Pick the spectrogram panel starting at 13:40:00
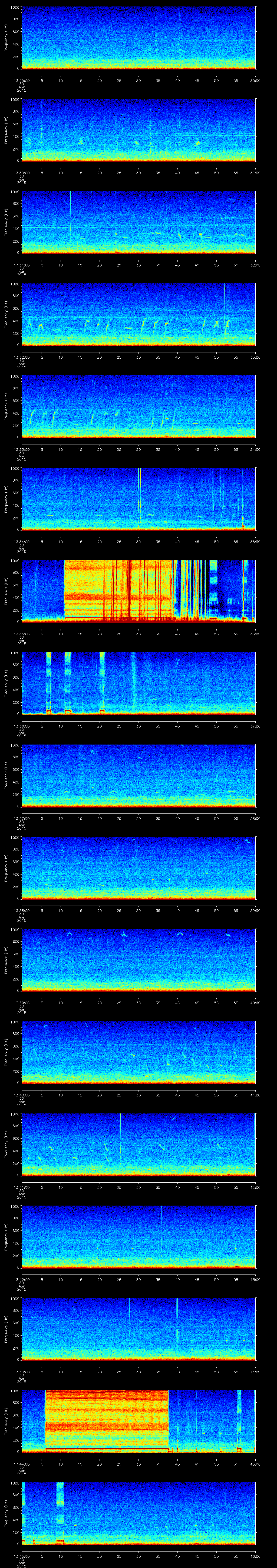 pyautogui.click(x=138, y=1052)
